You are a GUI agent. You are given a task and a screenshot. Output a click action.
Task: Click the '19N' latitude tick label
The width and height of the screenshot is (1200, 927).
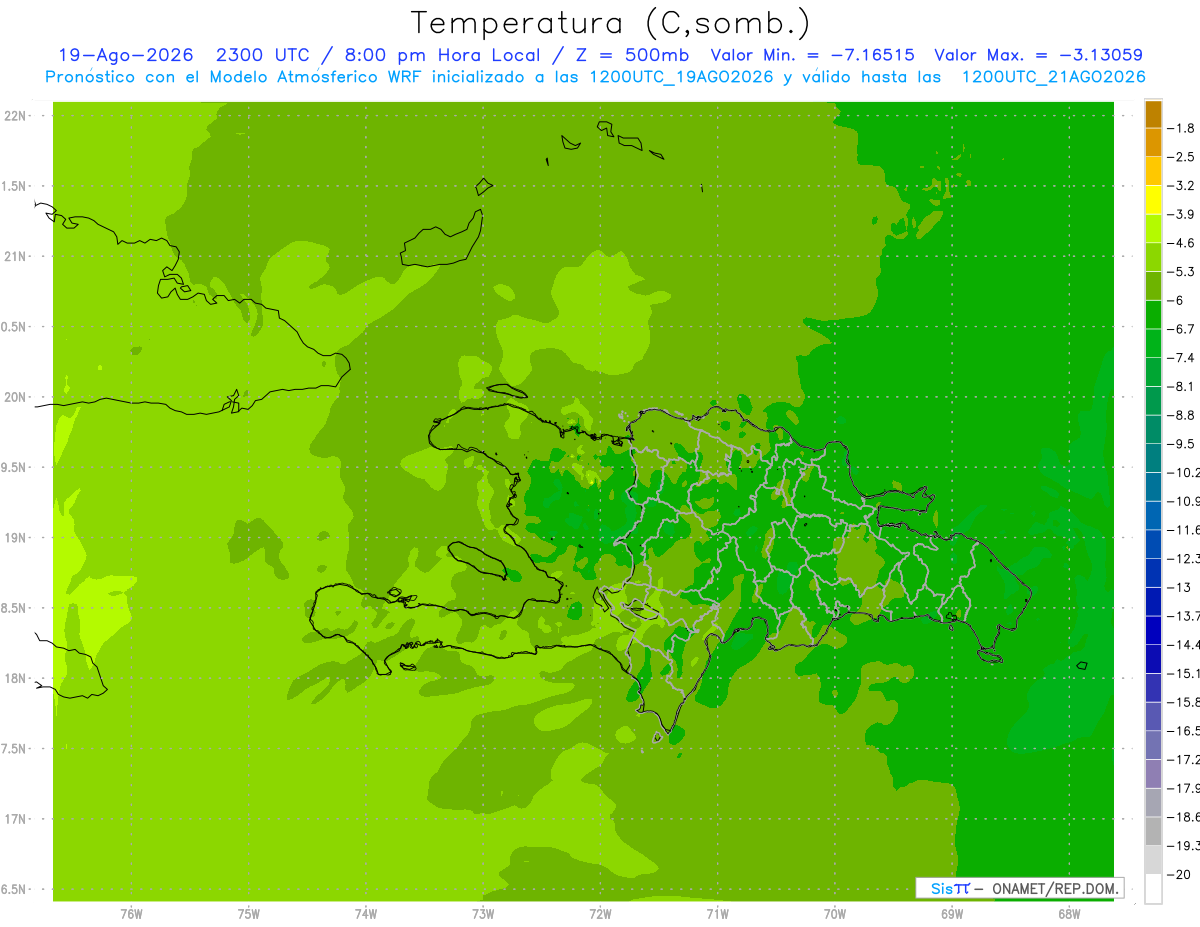17,538
